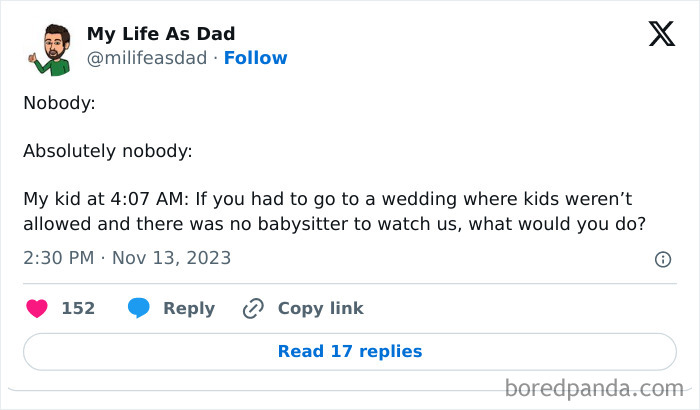Click the Read 17 replies button

coord(350,351)
